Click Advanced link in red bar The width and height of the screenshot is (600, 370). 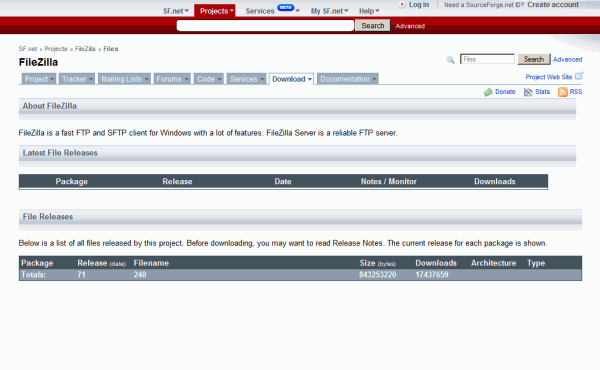[410, 26]
